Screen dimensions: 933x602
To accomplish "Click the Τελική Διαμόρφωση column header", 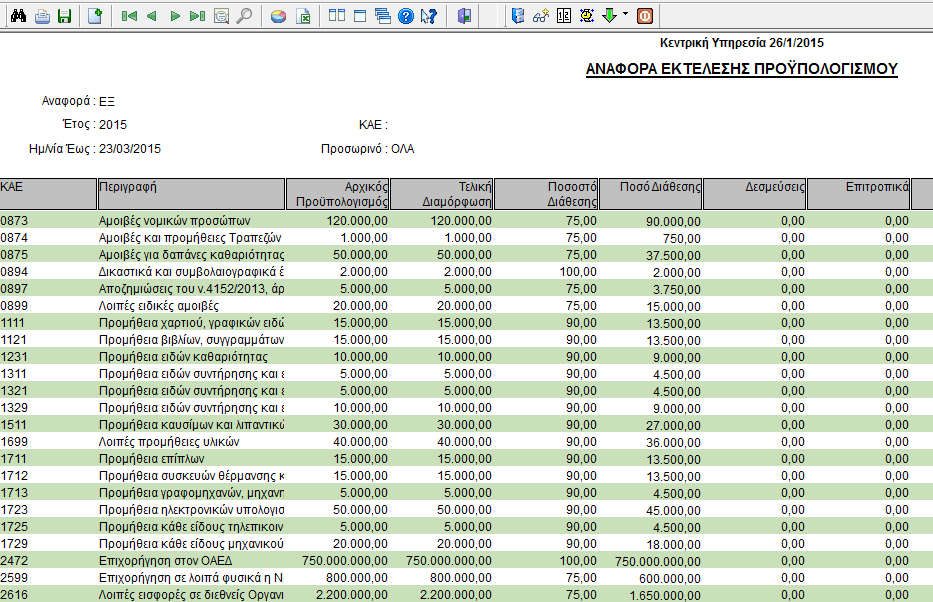I will tap(442, 194).
